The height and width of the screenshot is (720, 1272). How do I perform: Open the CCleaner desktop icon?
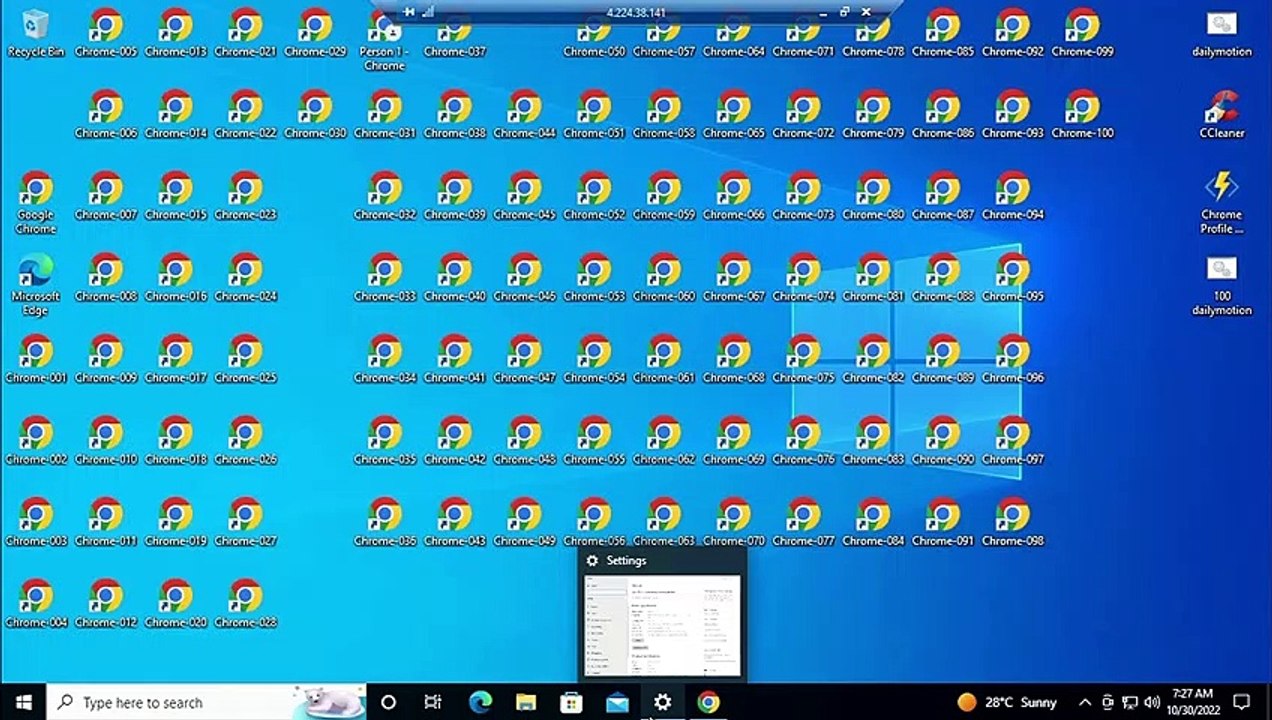click(1222, 114)
